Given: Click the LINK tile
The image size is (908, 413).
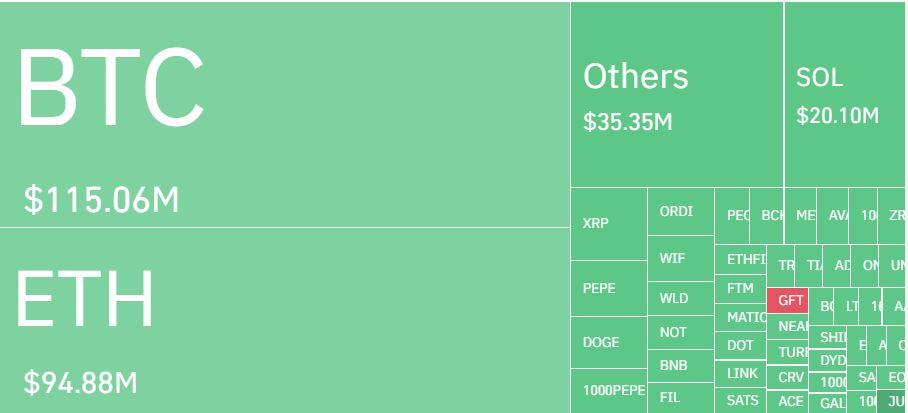Looking at the screenshot, I should pyautogui.click(x=740, y=374).
